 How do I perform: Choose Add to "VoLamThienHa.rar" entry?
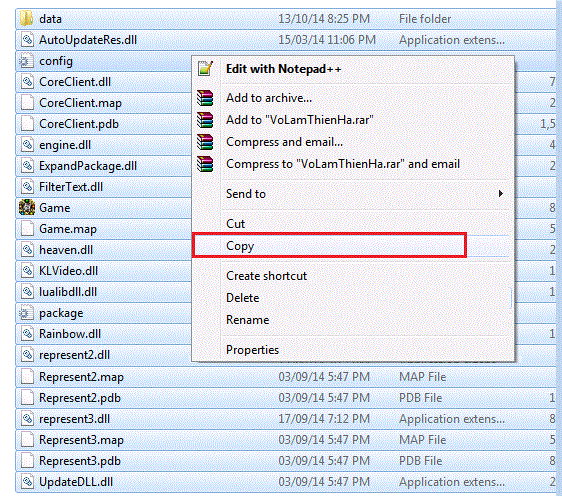[x=300, y=120]
